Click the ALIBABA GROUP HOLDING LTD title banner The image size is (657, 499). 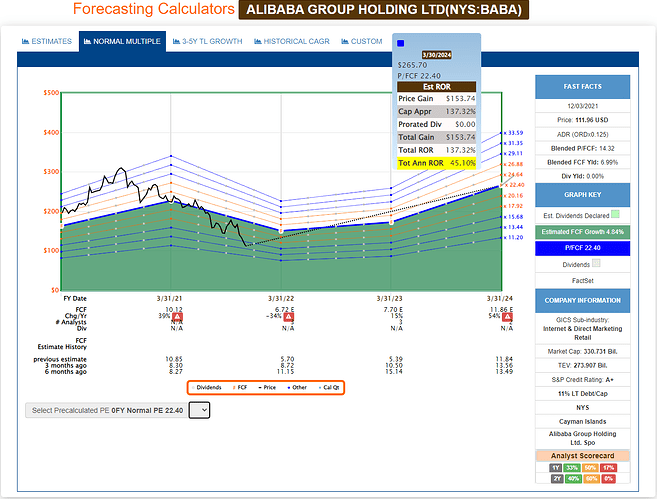coord(384,10)
